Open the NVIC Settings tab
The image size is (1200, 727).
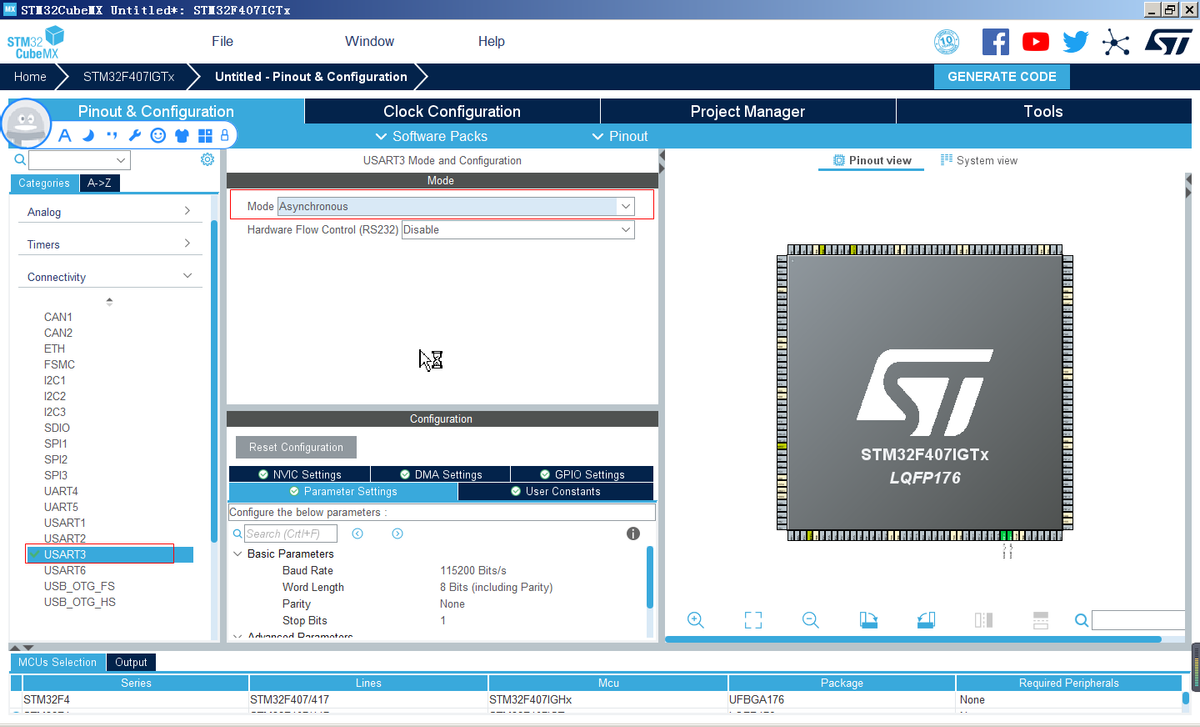[300, 475]
